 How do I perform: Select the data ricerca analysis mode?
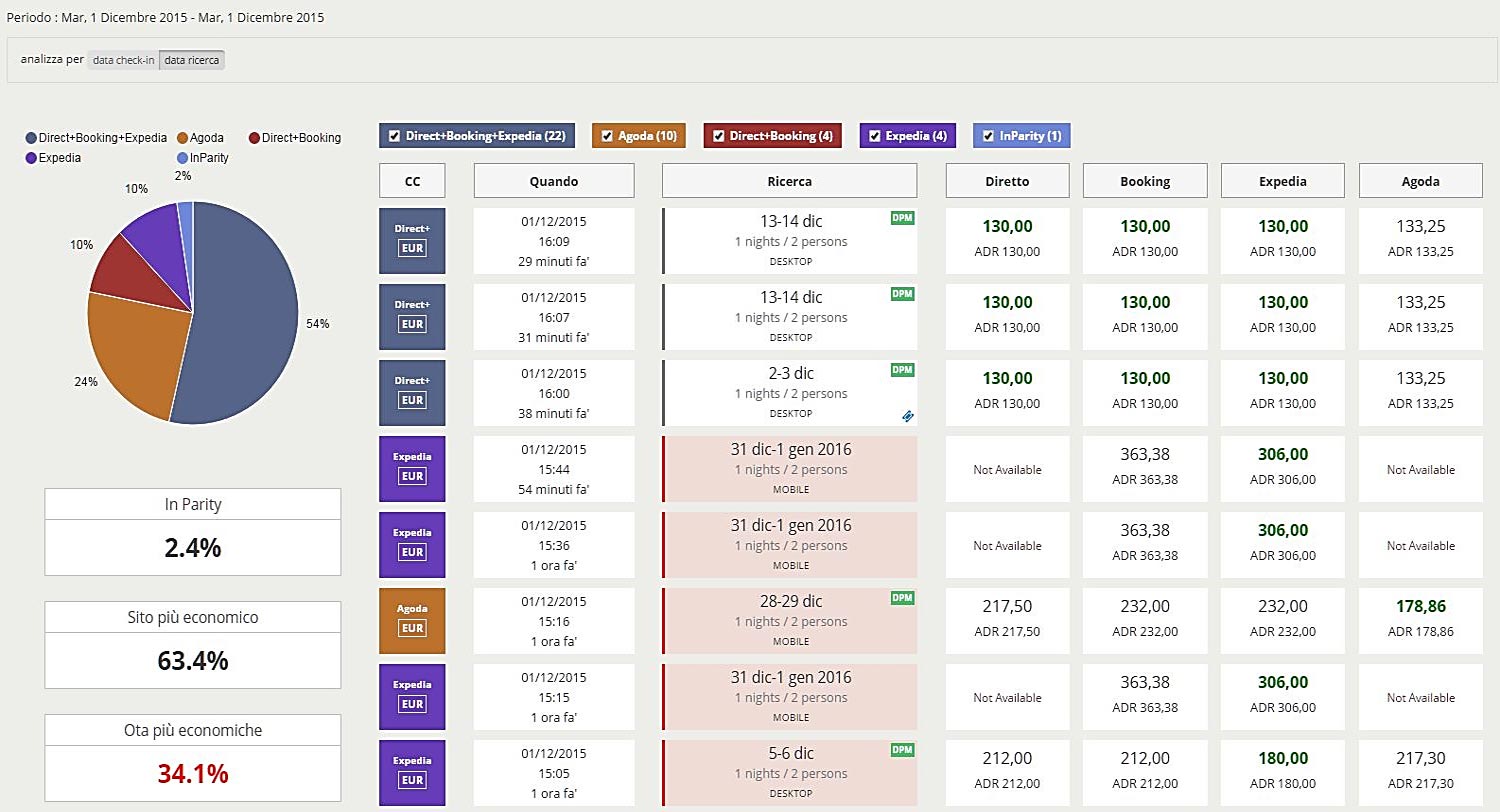[190, 59]
